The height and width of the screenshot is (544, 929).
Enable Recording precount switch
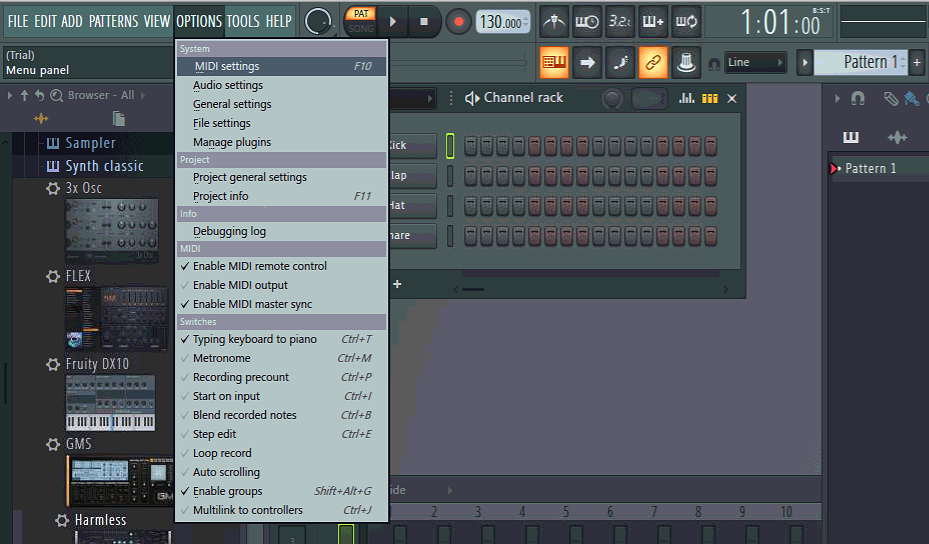(281, 377)
